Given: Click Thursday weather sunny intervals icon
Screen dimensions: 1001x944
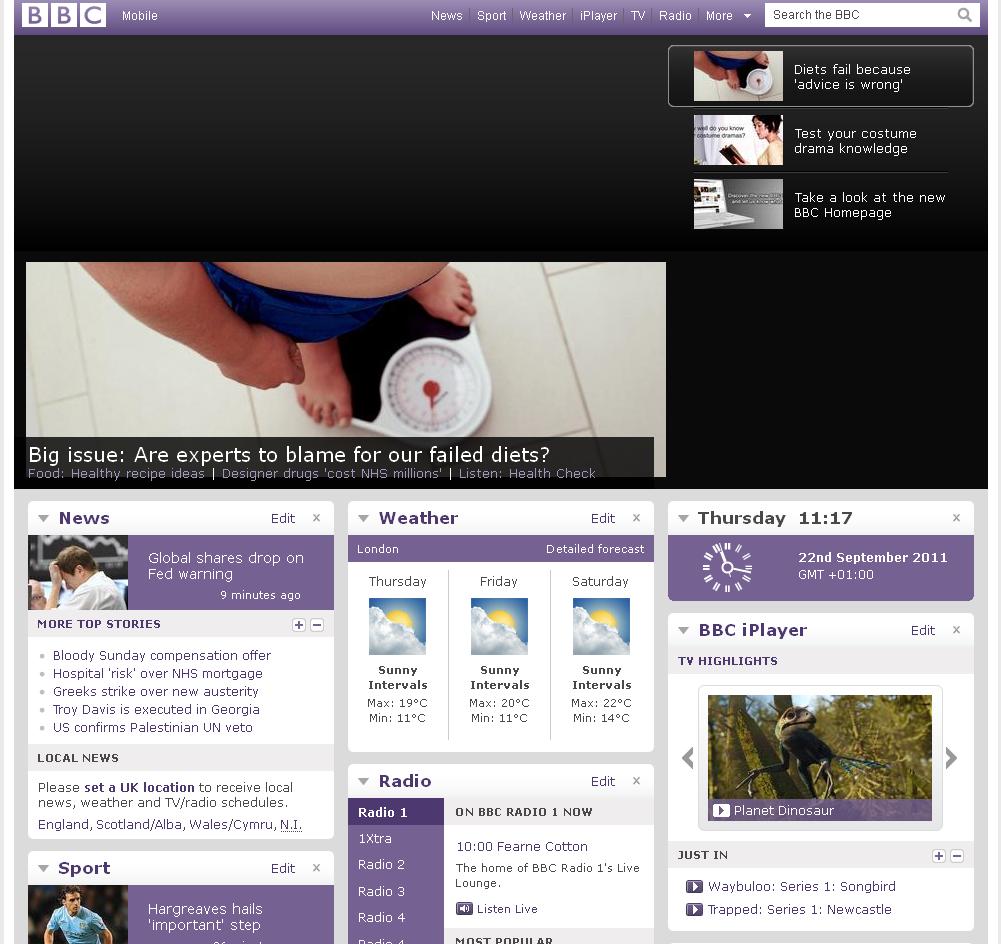Looking at the screenshot, I should click(x=397, y=626).
